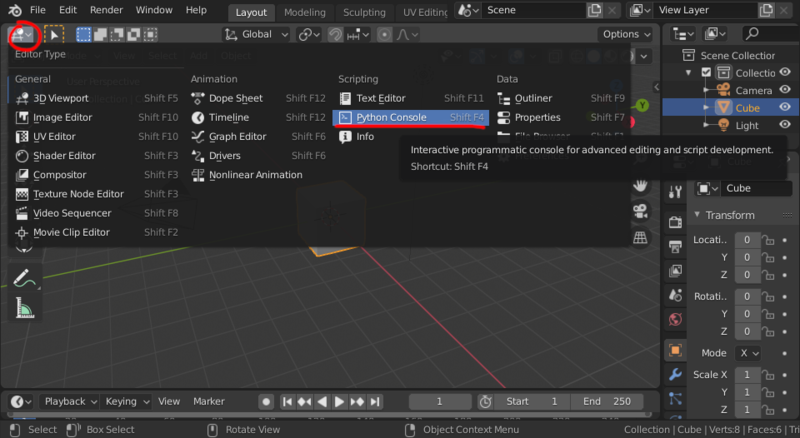Select Graph Editor entry
The image size is (800, 438).
[258, 136]
